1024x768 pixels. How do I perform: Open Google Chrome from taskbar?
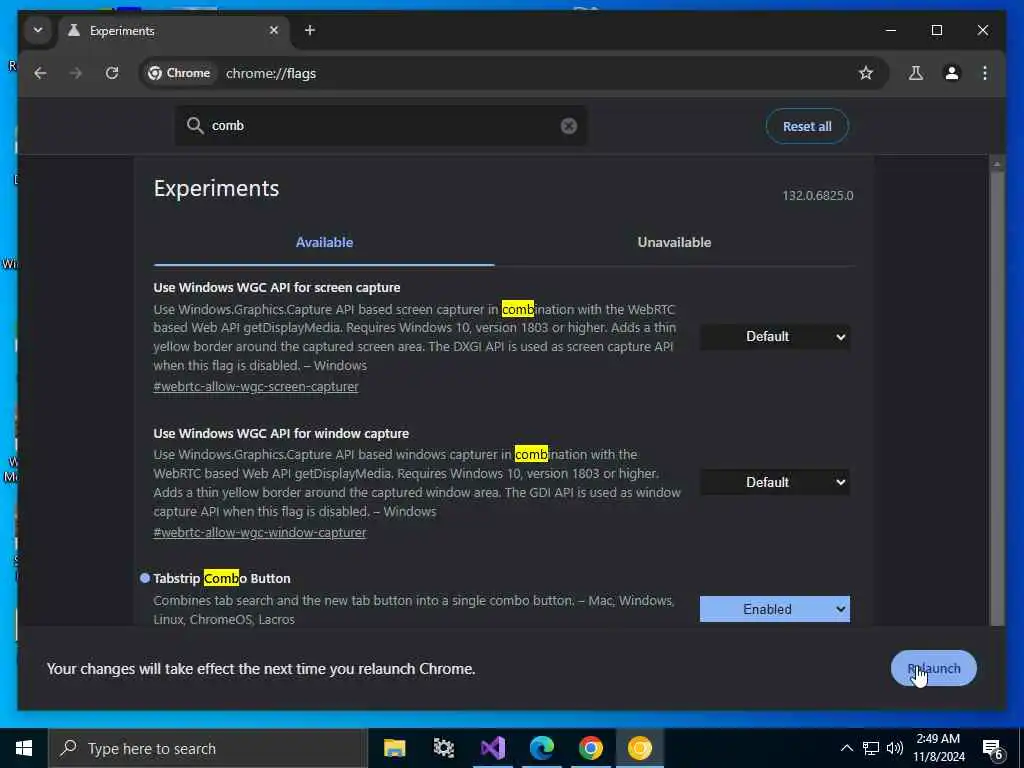pyautogui.click(x=590, y=748)
